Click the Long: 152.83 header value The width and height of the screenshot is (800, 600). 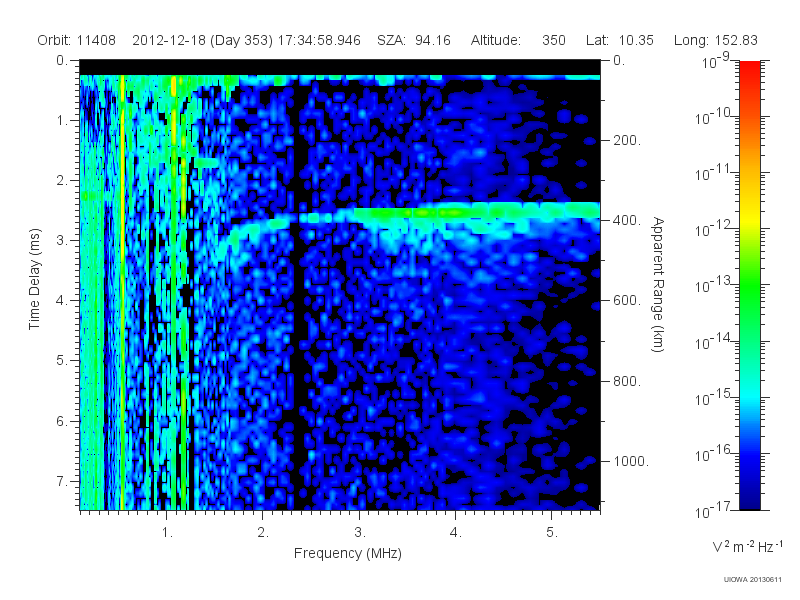[715, 40]
